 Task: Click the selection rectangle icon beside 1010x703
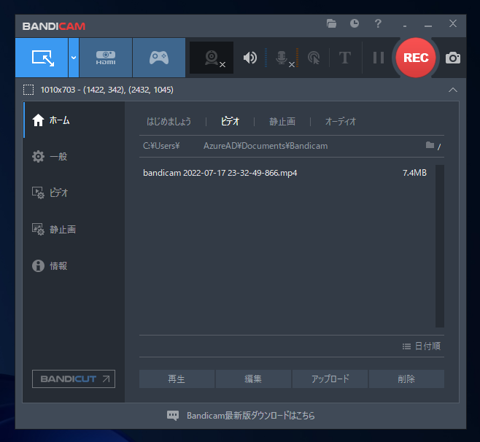(x=28, y=90)
